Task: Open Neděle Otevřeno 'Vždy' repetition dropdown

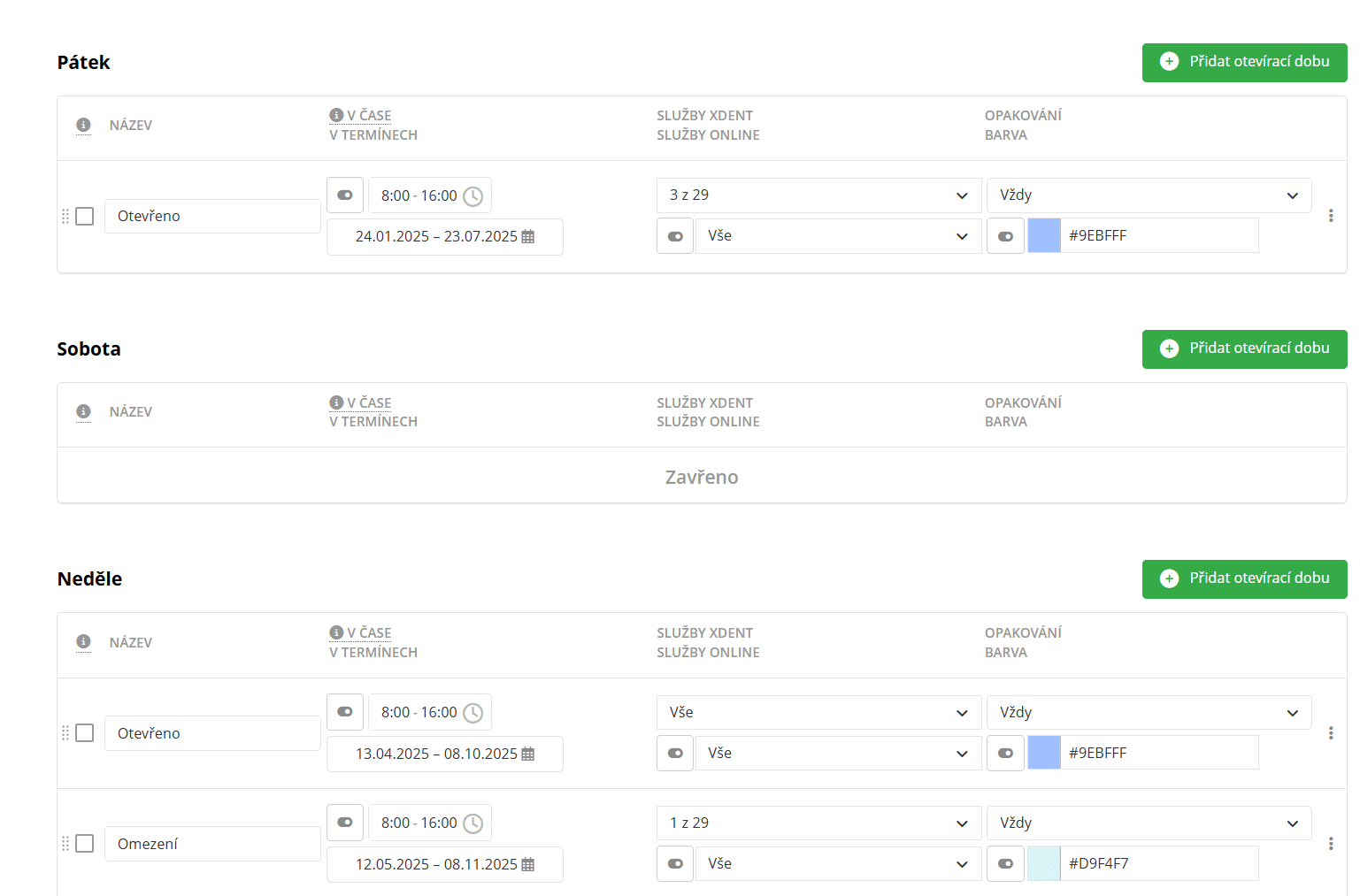Action: 1149,712
